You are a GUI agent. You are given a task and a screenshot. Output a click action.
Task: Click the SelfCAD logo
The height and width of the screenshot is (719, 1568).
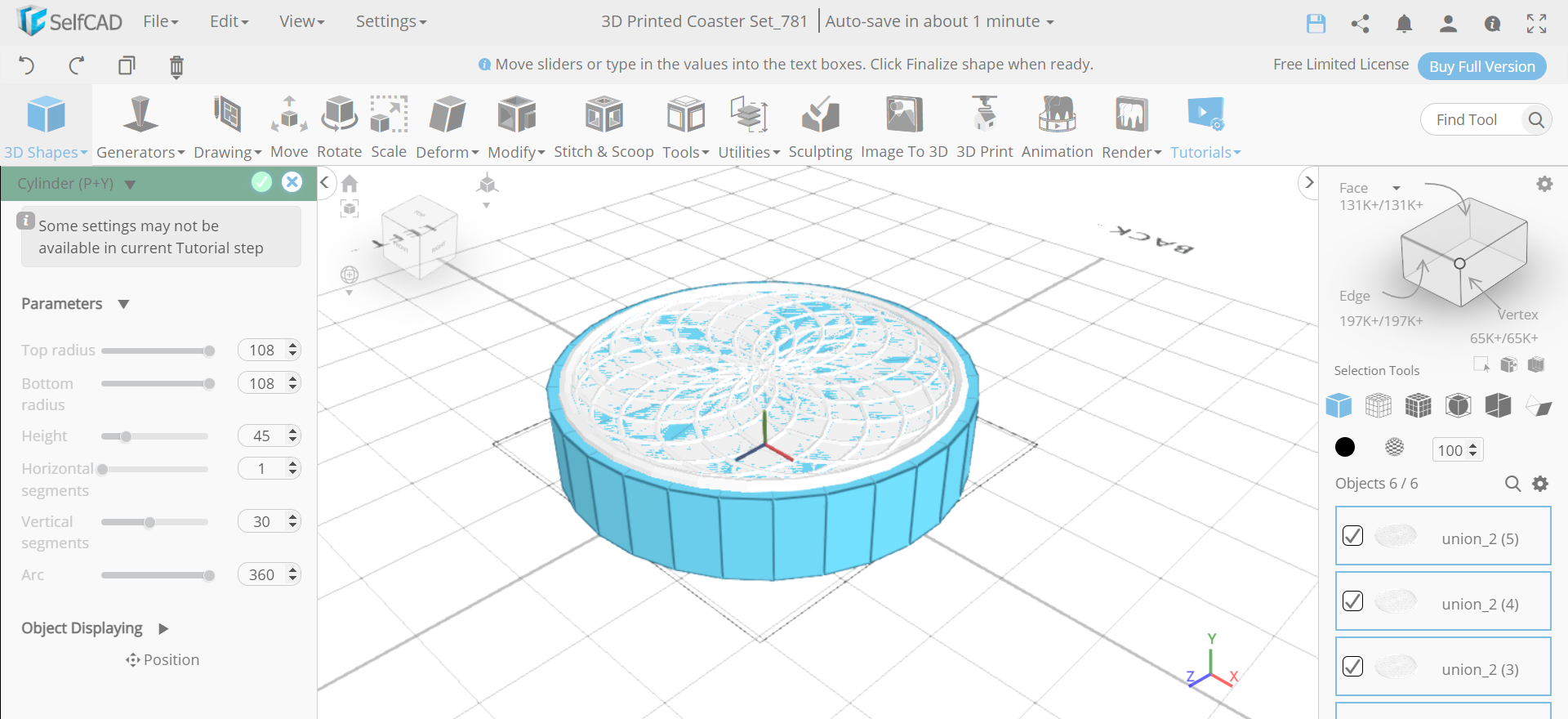69,21
